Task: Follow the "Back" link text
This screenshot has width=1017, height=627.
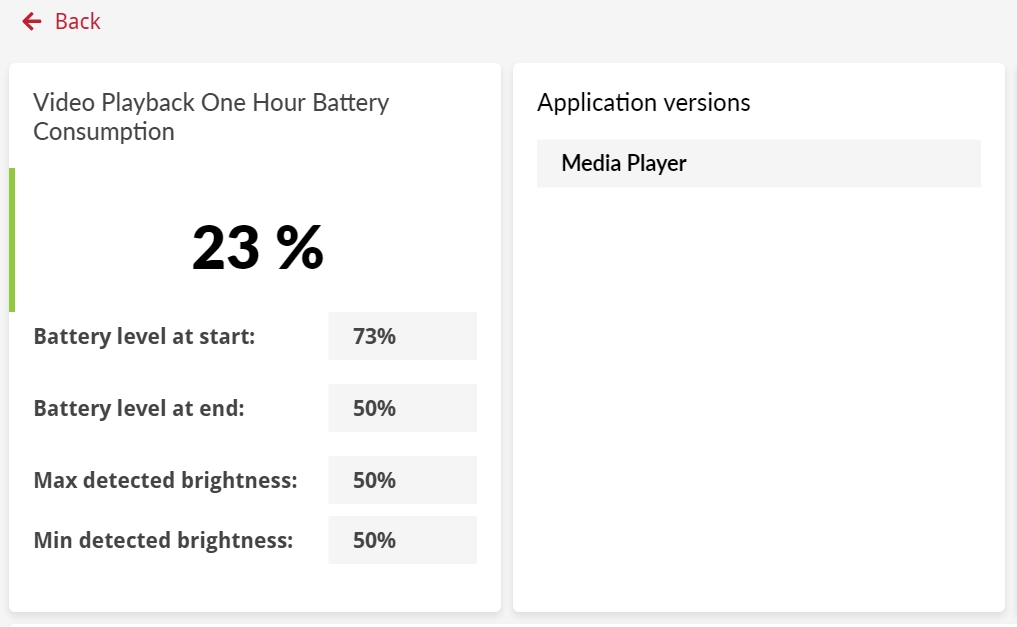Action: tap(78, 21)
